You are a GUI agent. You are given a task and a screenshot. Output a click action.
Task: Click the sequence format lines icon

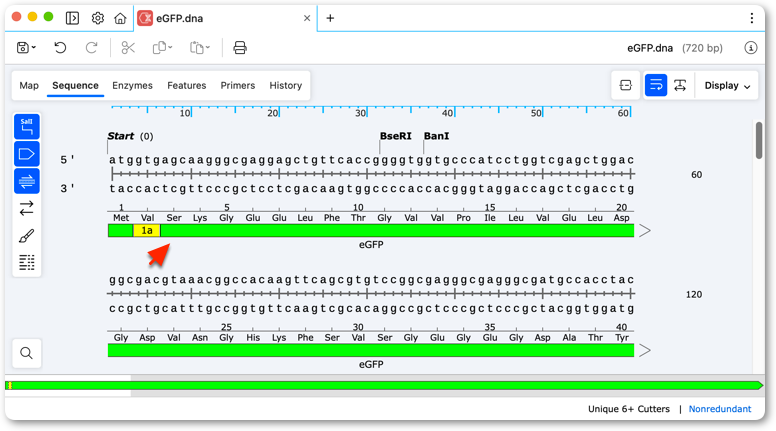click(x=27, y=262)
